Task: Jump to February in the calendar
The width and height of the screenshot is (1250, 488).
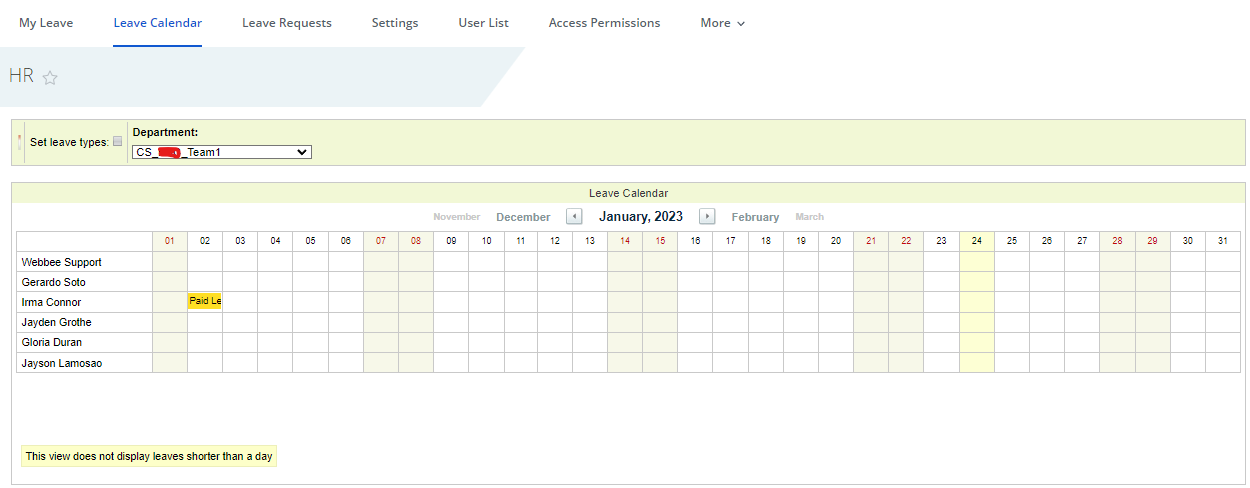Action: [x=755, y=217]
